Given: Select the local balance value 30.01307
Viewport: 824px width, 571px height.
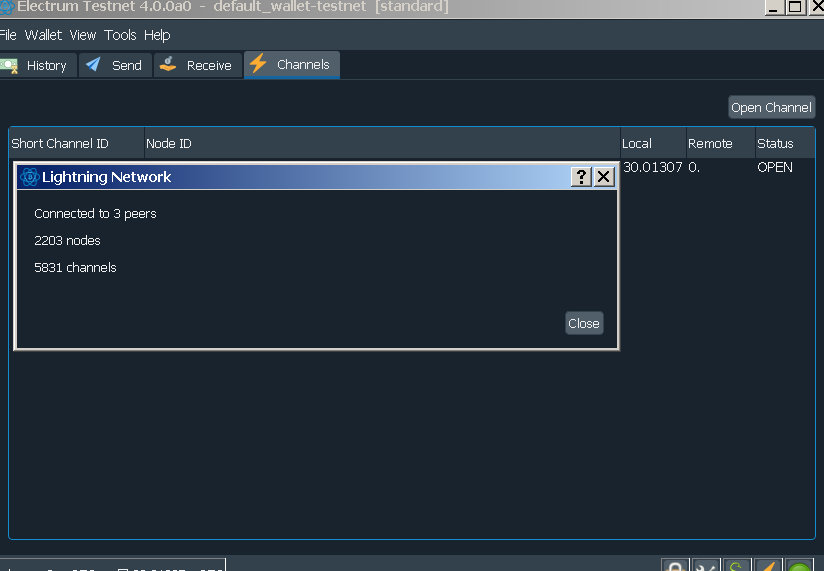Looking at the screenshot, I should pyautogui.click(x=653, y=167).
